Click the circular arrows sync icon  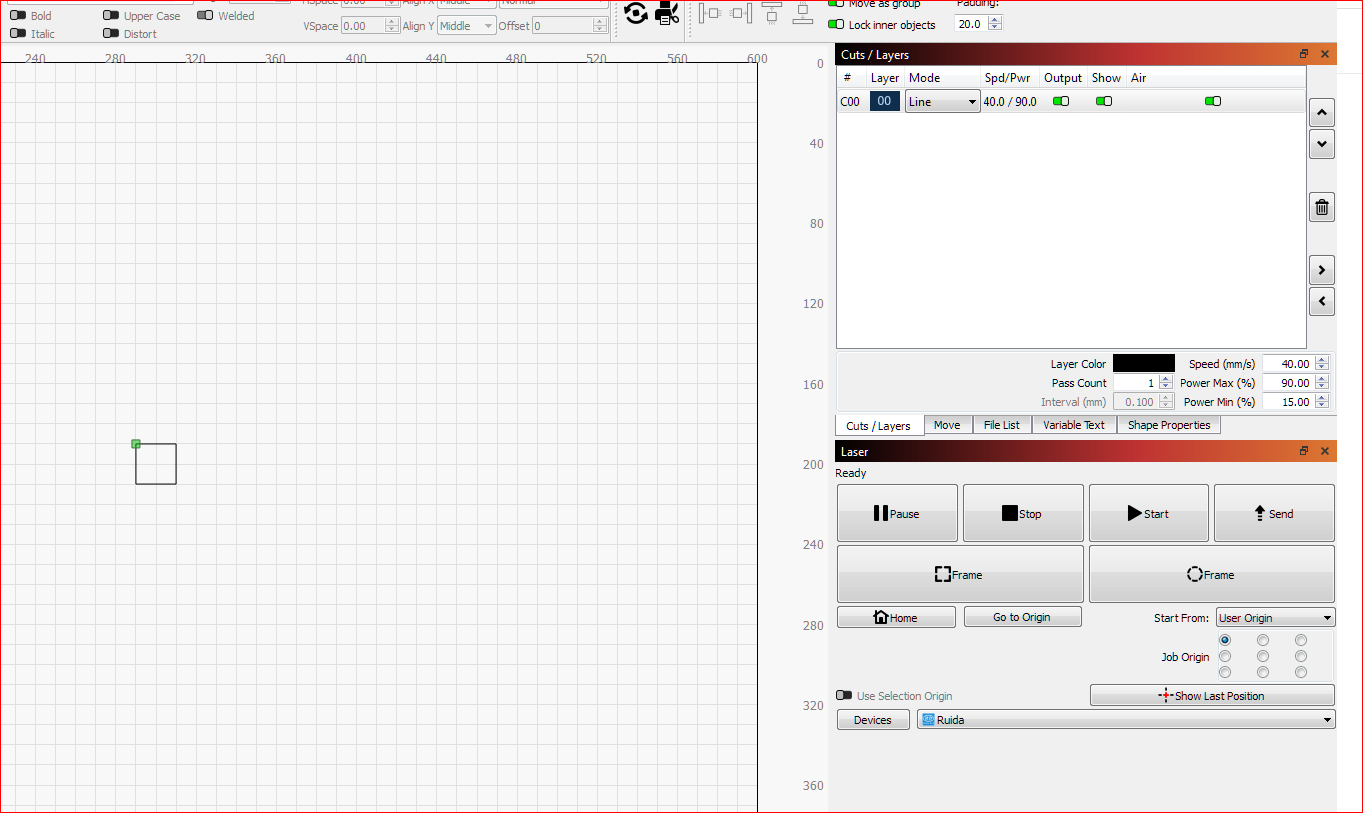pyautogui.click(x=636, y=14)
